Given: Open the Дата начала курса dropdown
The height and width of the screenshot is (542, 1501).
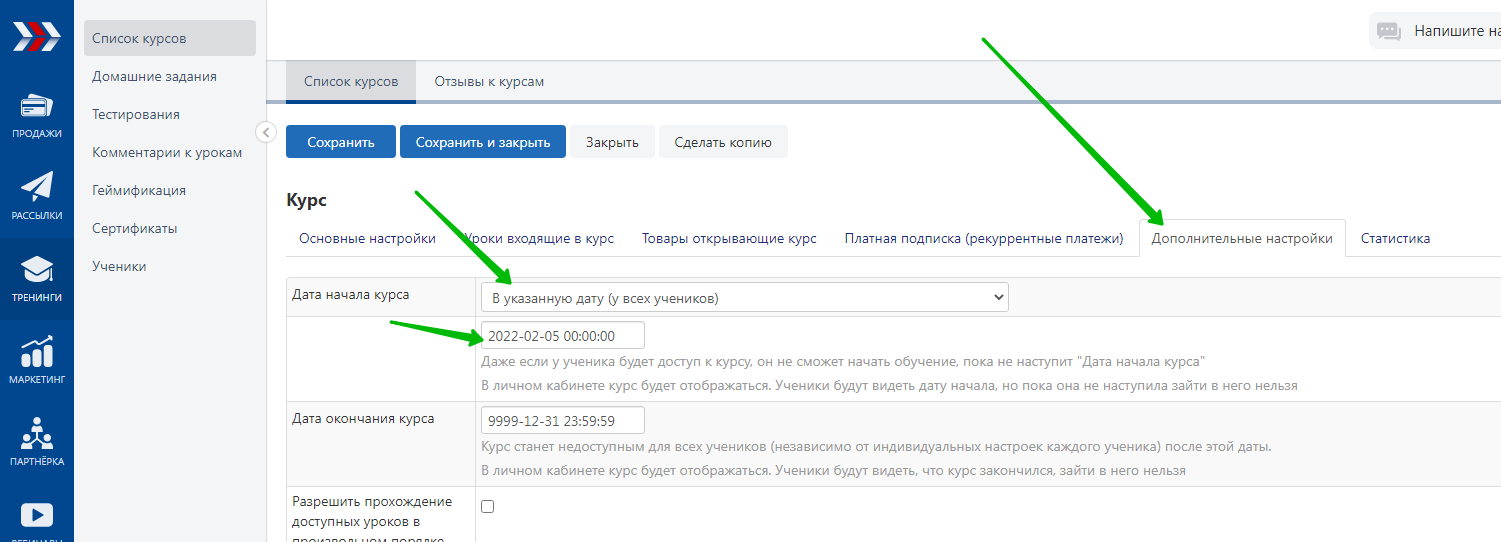Looking at the screenshot, I should click(744, 297).
